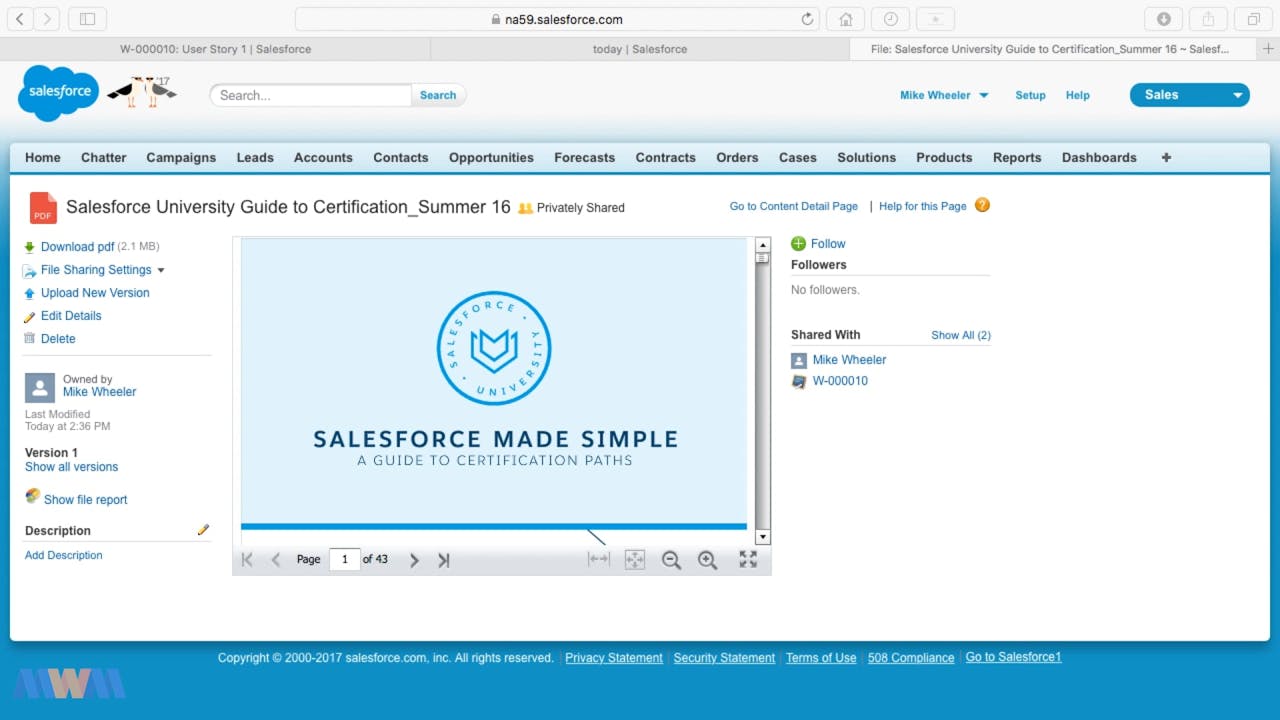This screenshot has height=720, width=1280.
Task: Open document viewer in full screen
Action: click(x=748, y=560)
